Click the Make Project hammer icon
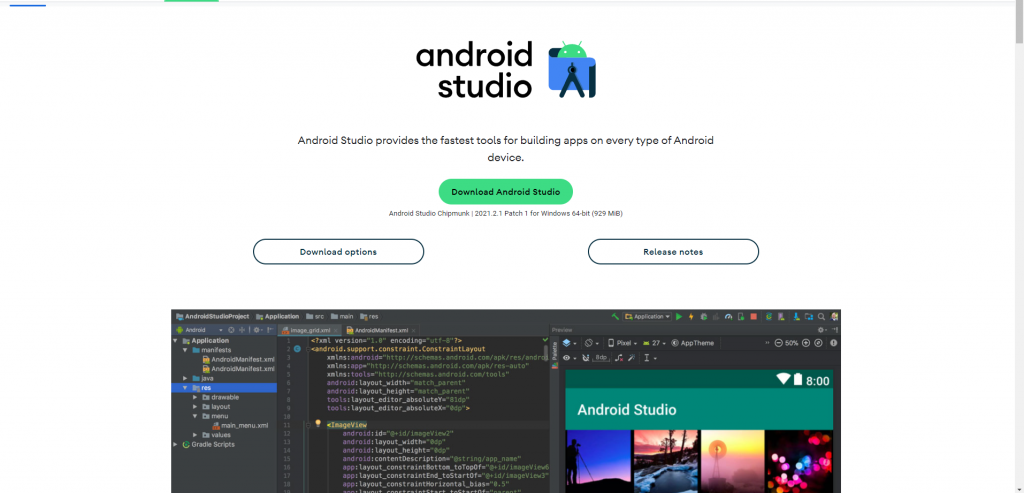This screenshot has height=493, width=1024. [615, 317]
